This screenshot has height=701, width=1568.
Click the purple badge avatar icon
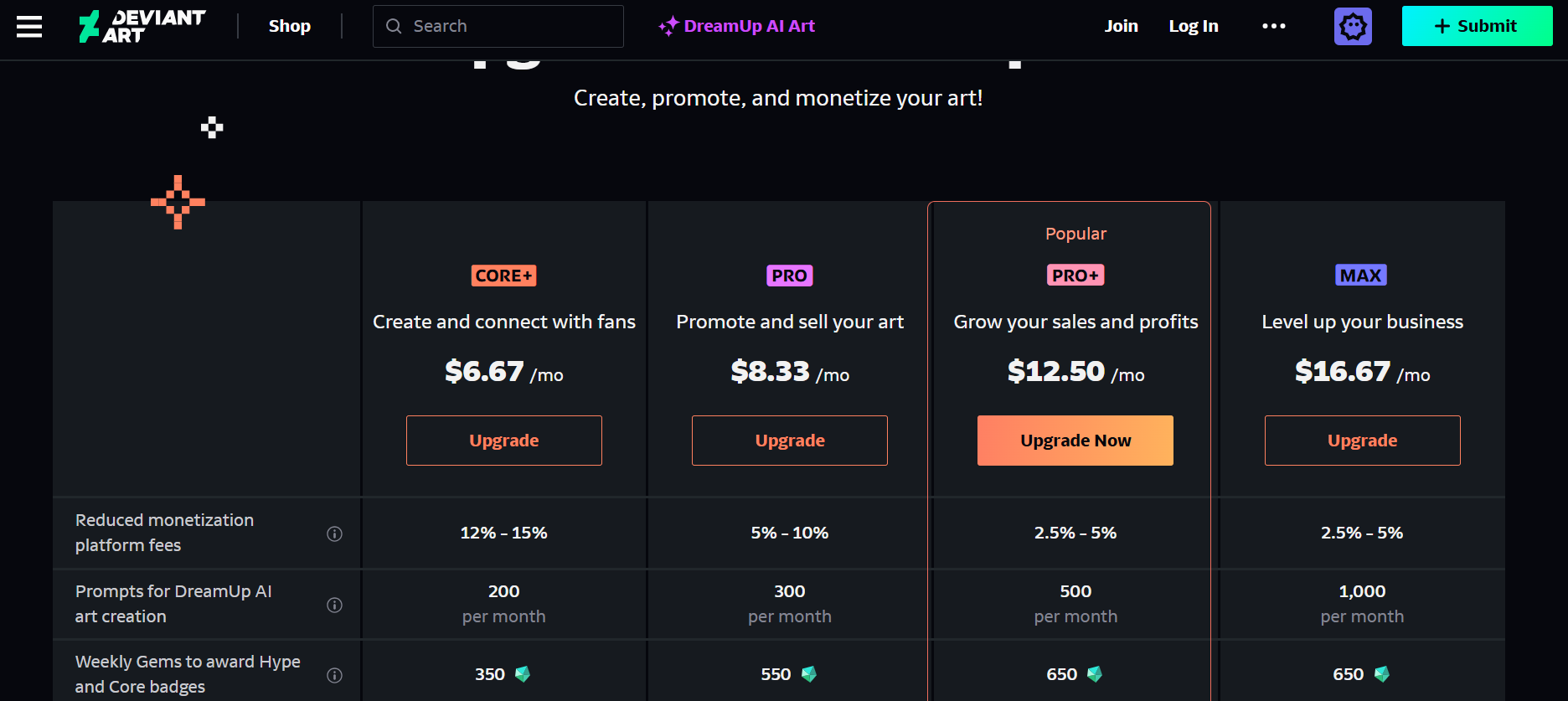(1353, 27)
